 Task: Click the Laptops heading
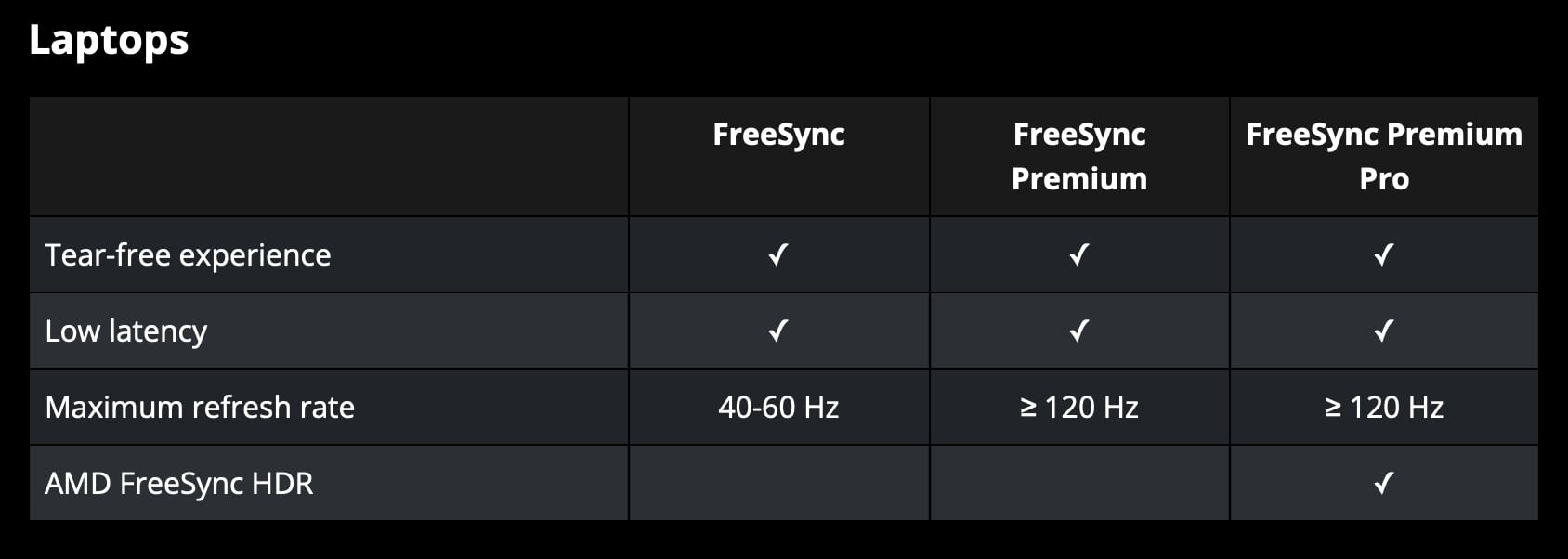coord(109,41)
